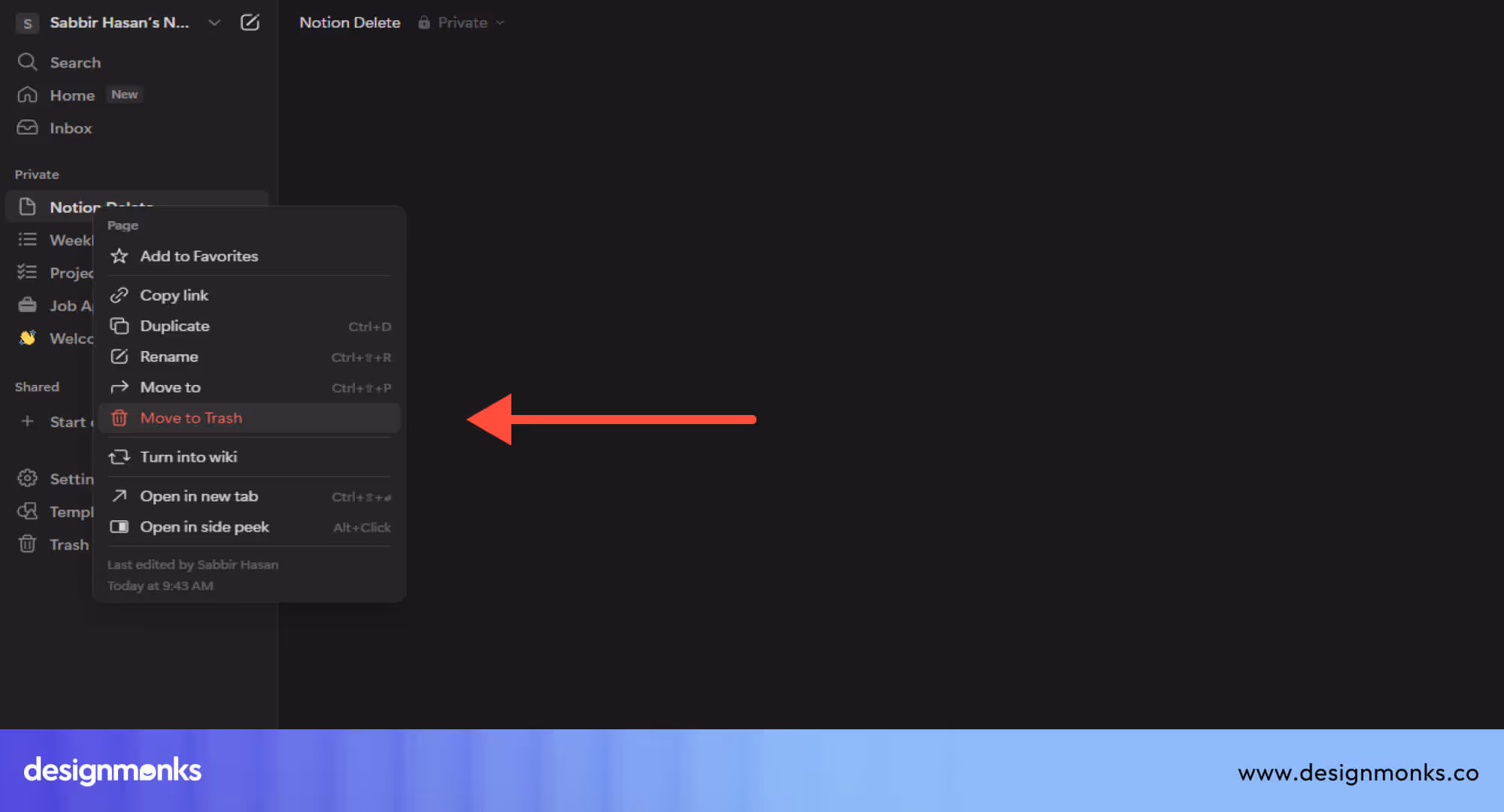1504x812 pixels.
Task: Open the Private sharing dropdown
Action: 462,23
